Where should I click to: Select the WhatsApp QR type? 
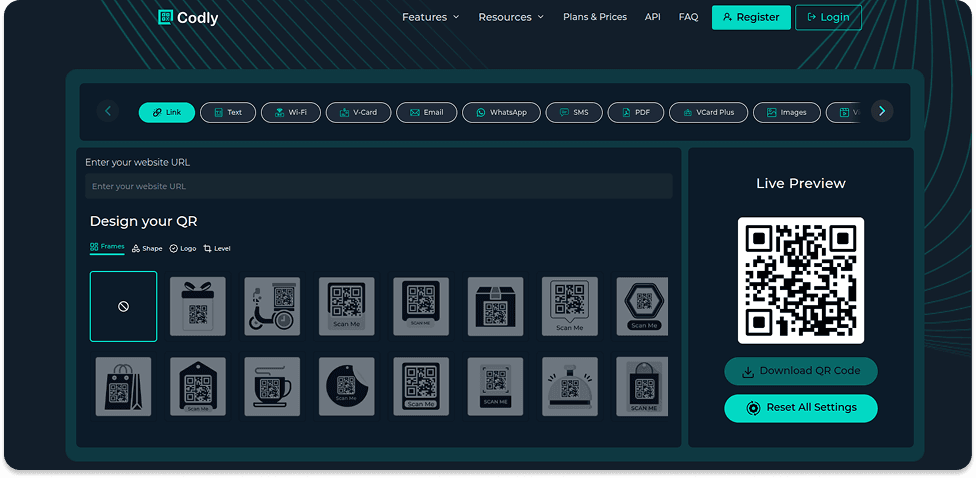click(501, 112)
